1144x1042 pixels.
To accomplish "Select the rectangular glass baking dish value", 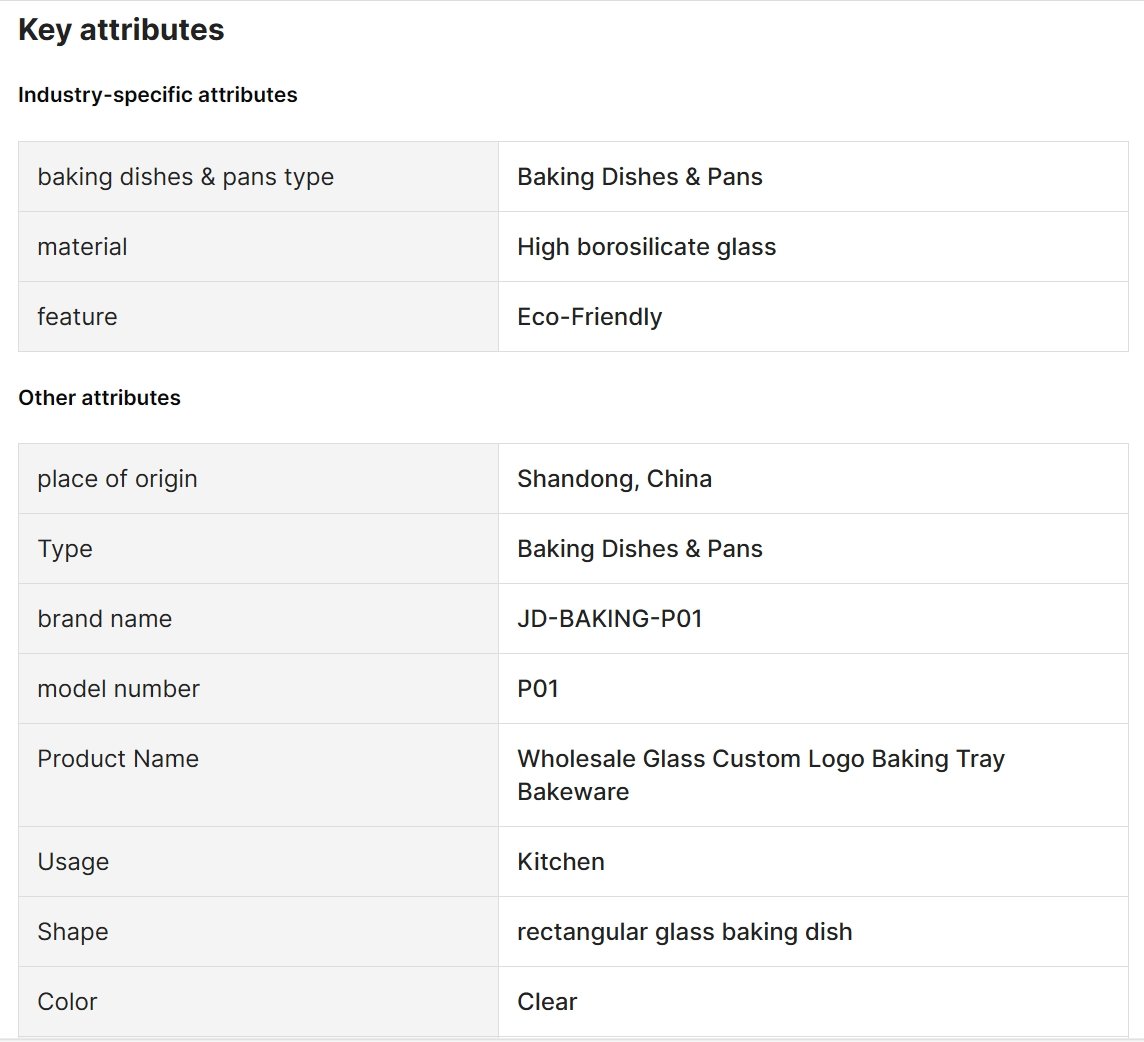I will 684,932.
